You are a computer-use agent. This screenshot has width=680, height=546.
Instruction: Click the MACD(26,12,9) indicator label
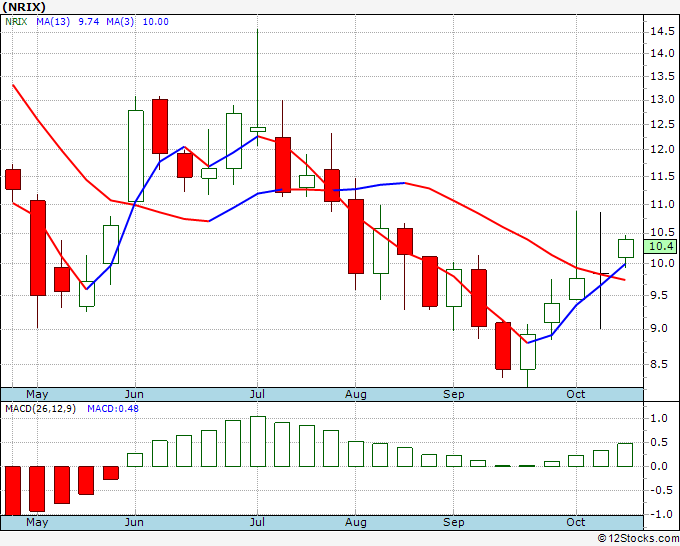40,409
